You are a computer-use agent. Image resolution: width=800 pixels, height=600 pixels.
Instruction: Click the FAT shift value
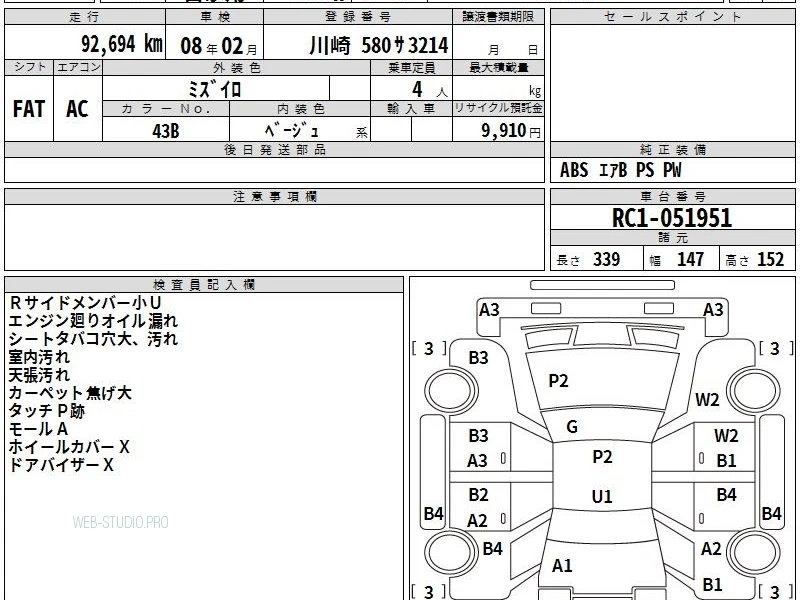coord(29,109)
